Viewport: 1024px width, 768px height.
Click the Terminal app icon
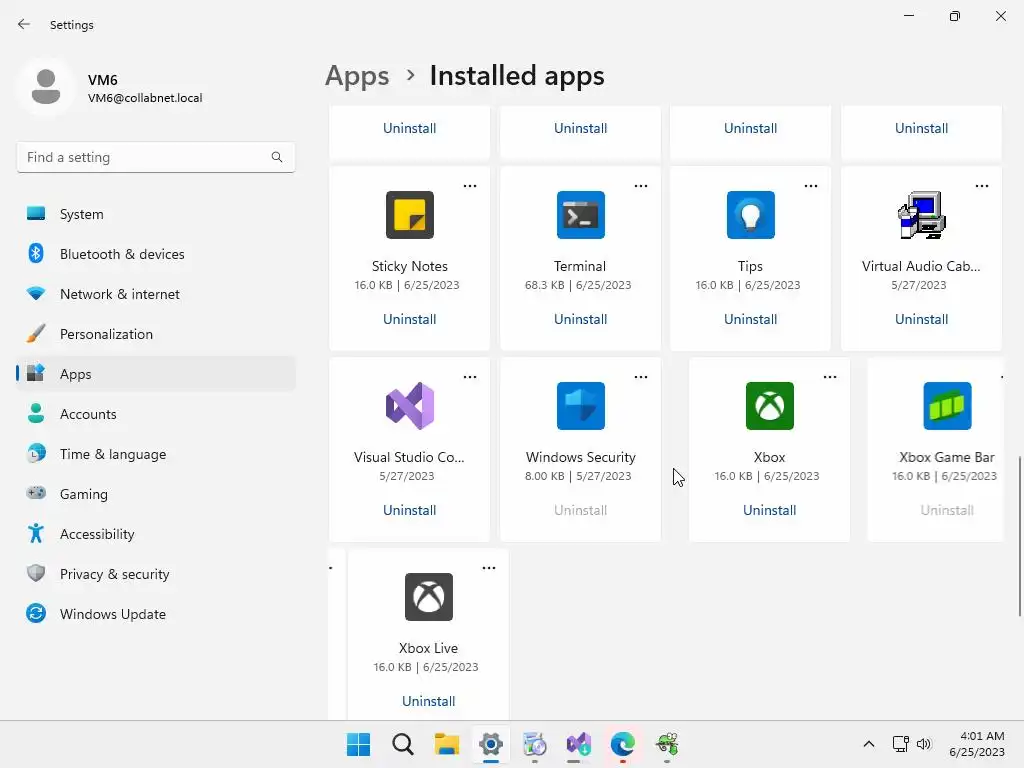[581, 215]
